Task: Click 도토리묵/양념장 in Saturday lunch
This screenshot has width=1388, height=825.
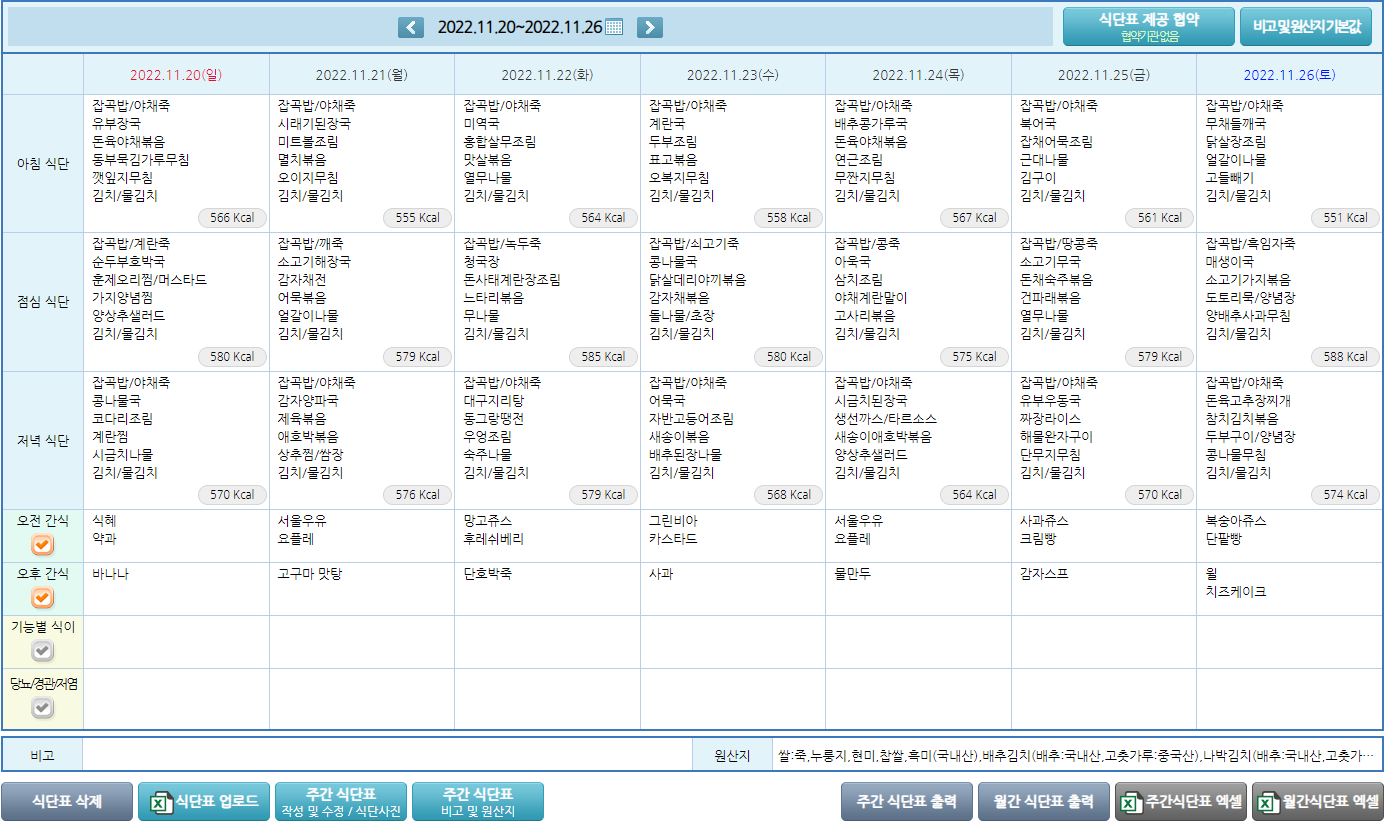Action: point(1251,298)
